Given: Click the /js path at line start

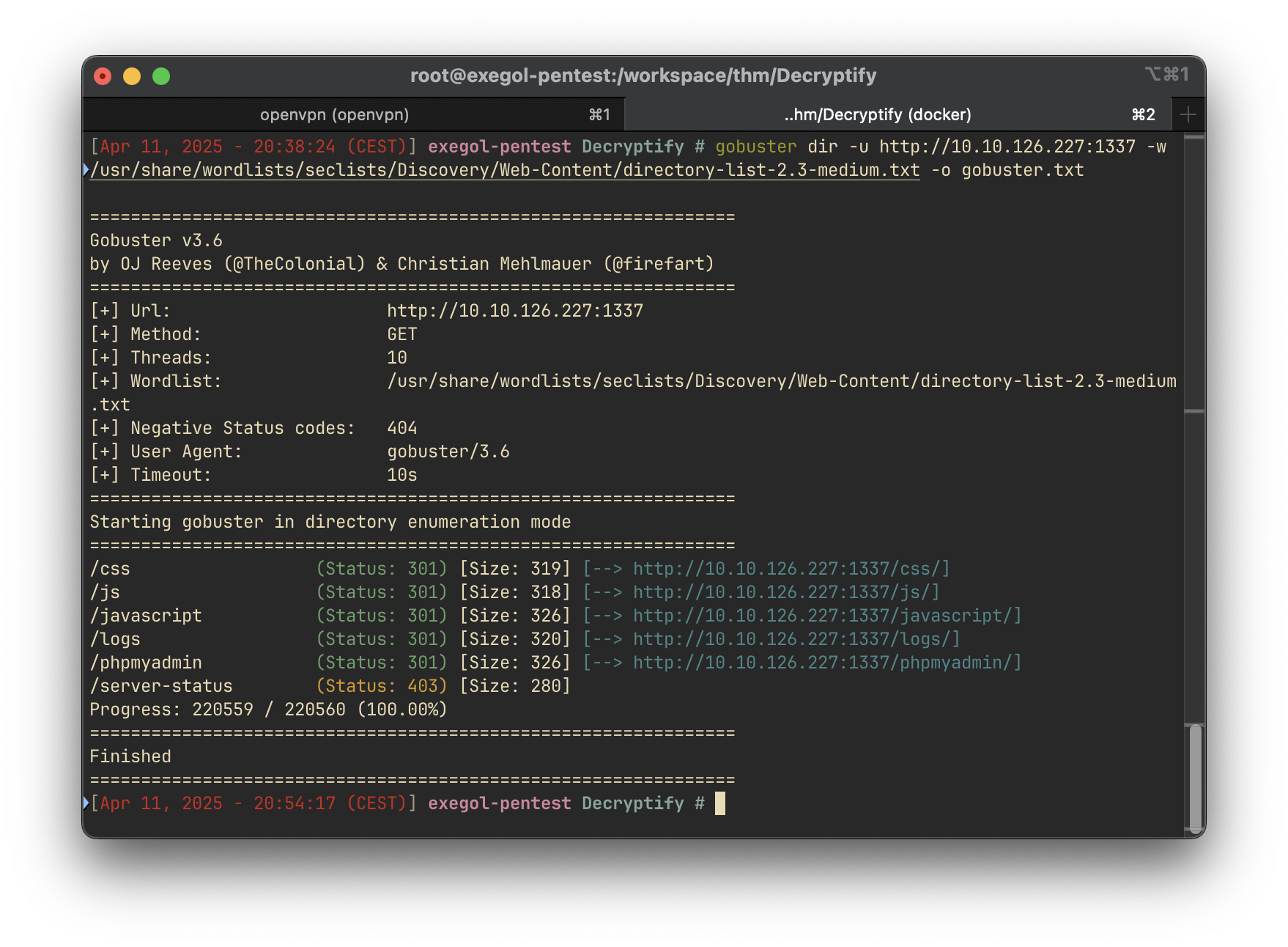Looking at the screenshot, I should [x=105, y=592].
